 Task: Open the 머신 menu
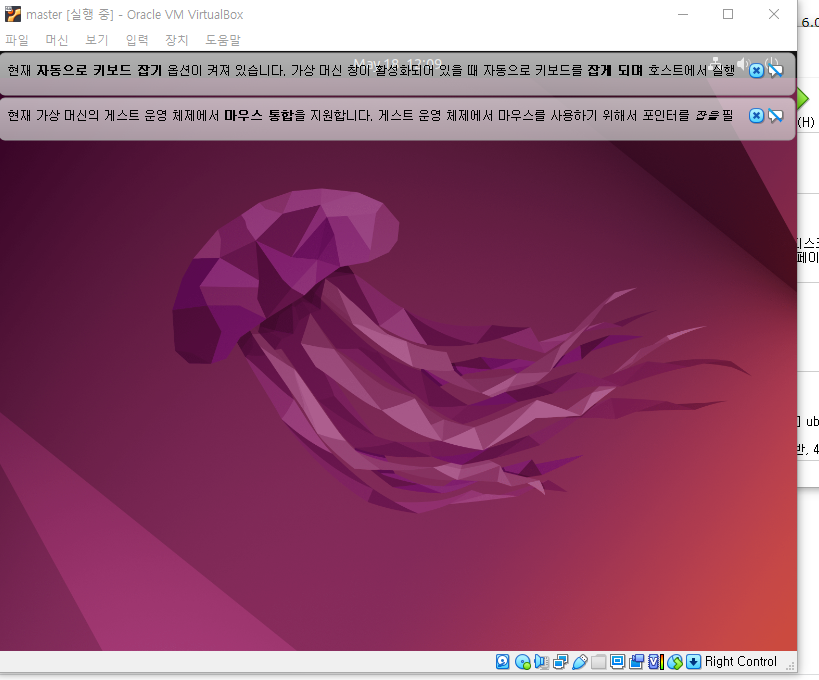[56, 40]
